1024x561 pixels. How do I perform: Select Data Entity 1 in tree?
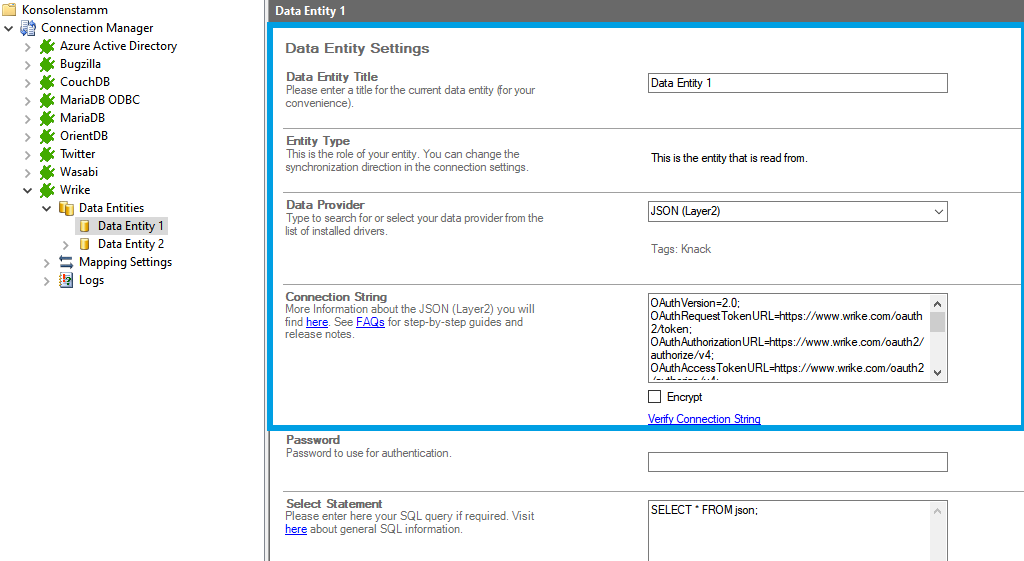(x=131, y=226)
